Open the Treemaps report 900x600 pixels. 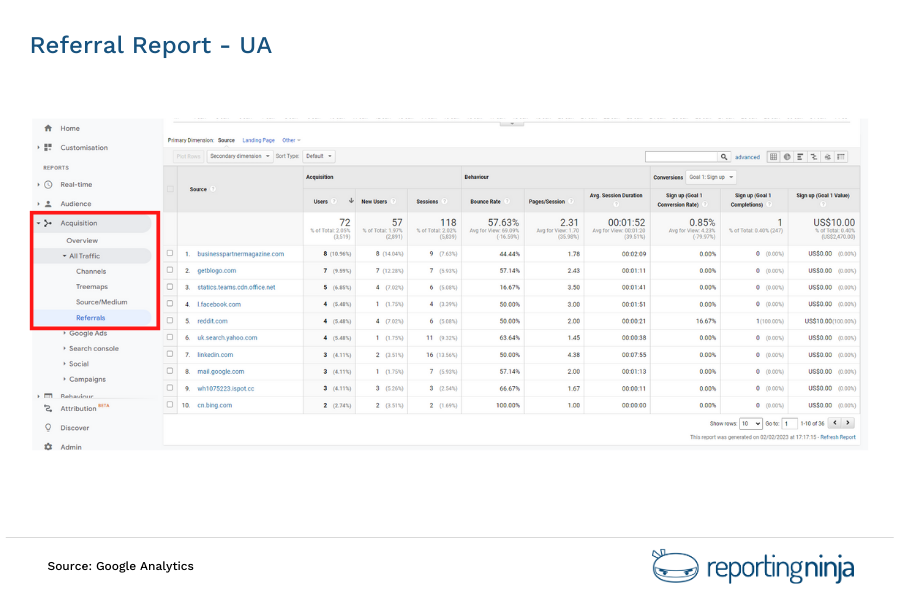pos(92,287)
